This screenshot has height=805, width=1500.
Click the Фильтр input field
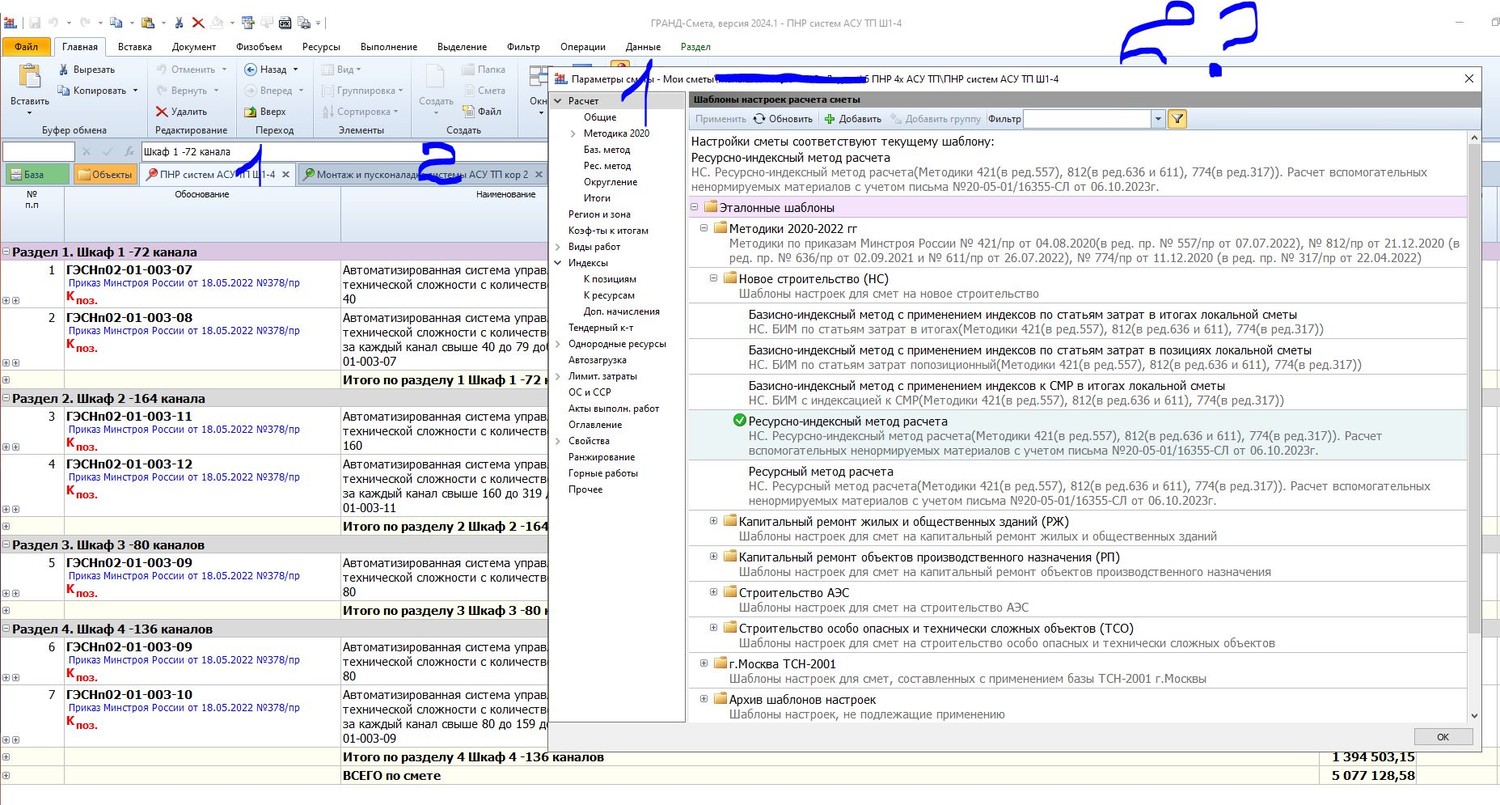coord(1087,119)
